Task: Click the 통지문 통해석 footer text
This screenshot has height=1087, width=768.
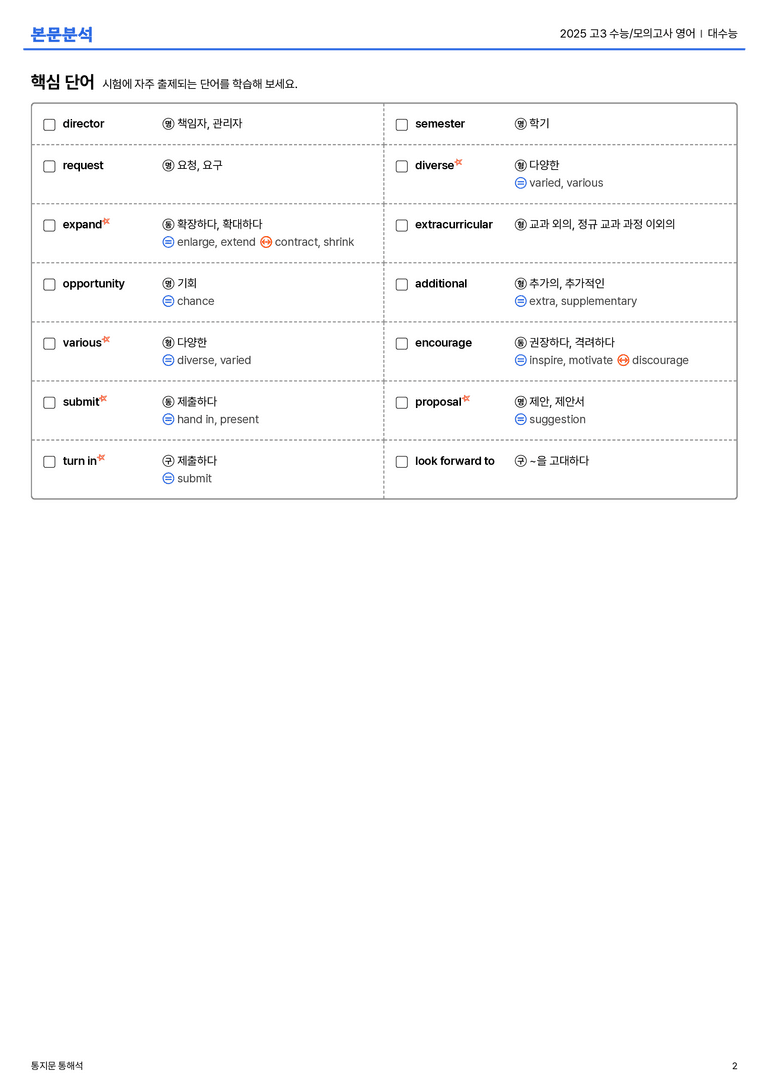Action: 57,1066
